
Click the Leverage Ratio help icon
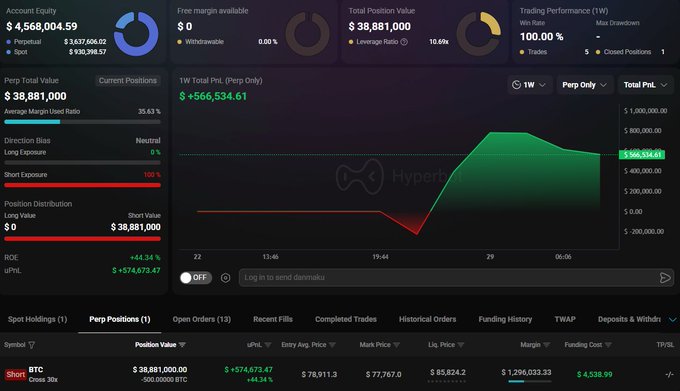coord(404,42)
